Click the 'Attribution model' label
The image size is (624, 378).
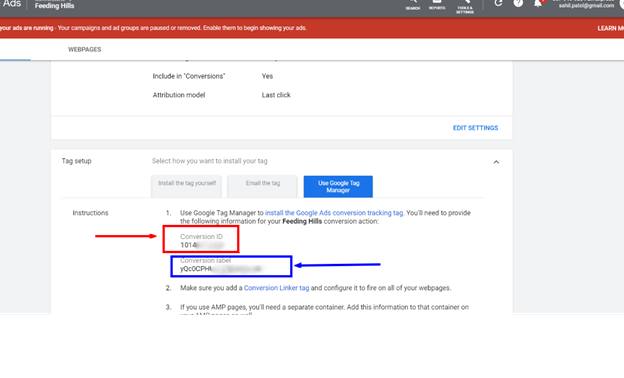tap(179, 95)
